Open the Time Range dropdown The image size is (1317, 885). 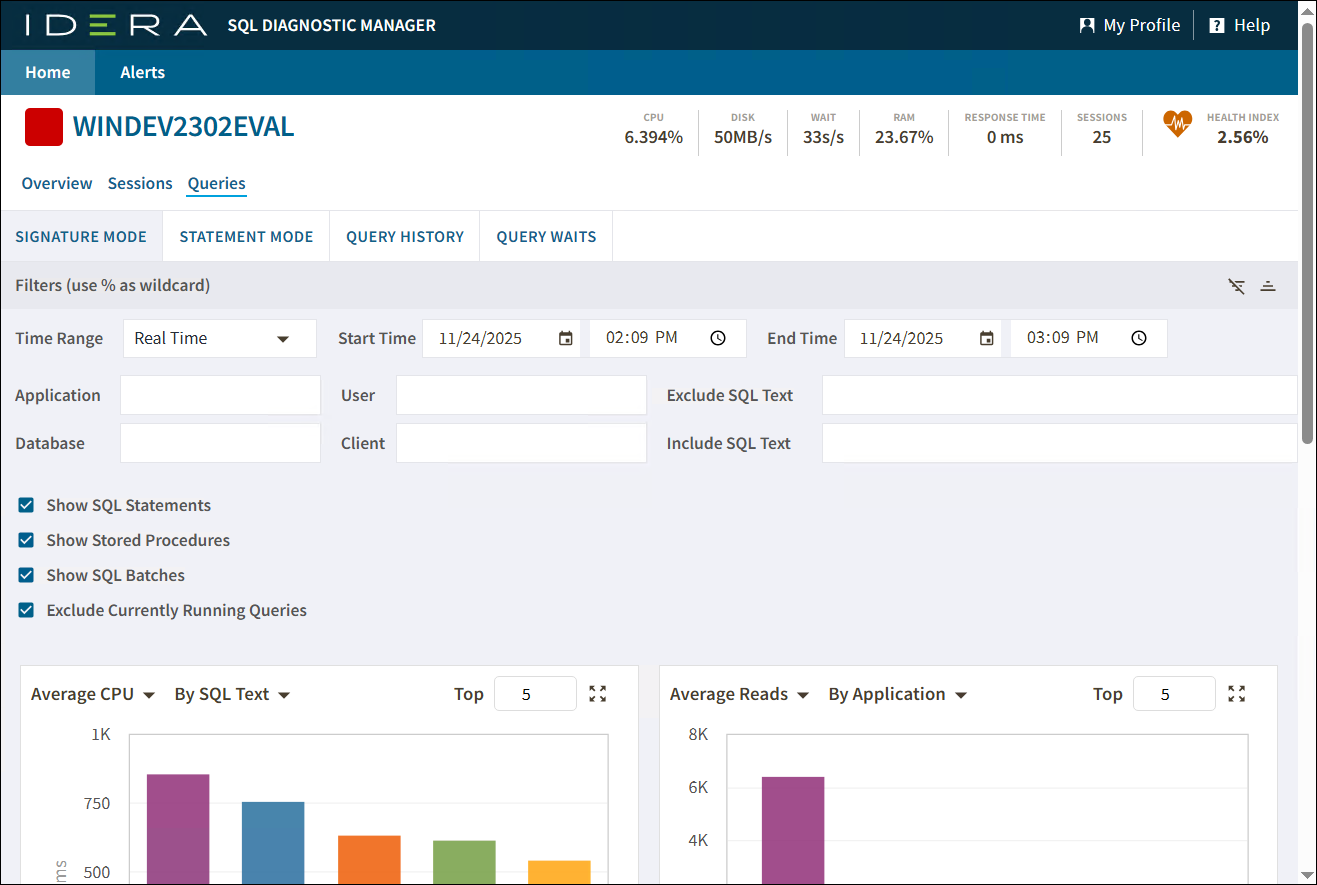(x=219, y=339)
